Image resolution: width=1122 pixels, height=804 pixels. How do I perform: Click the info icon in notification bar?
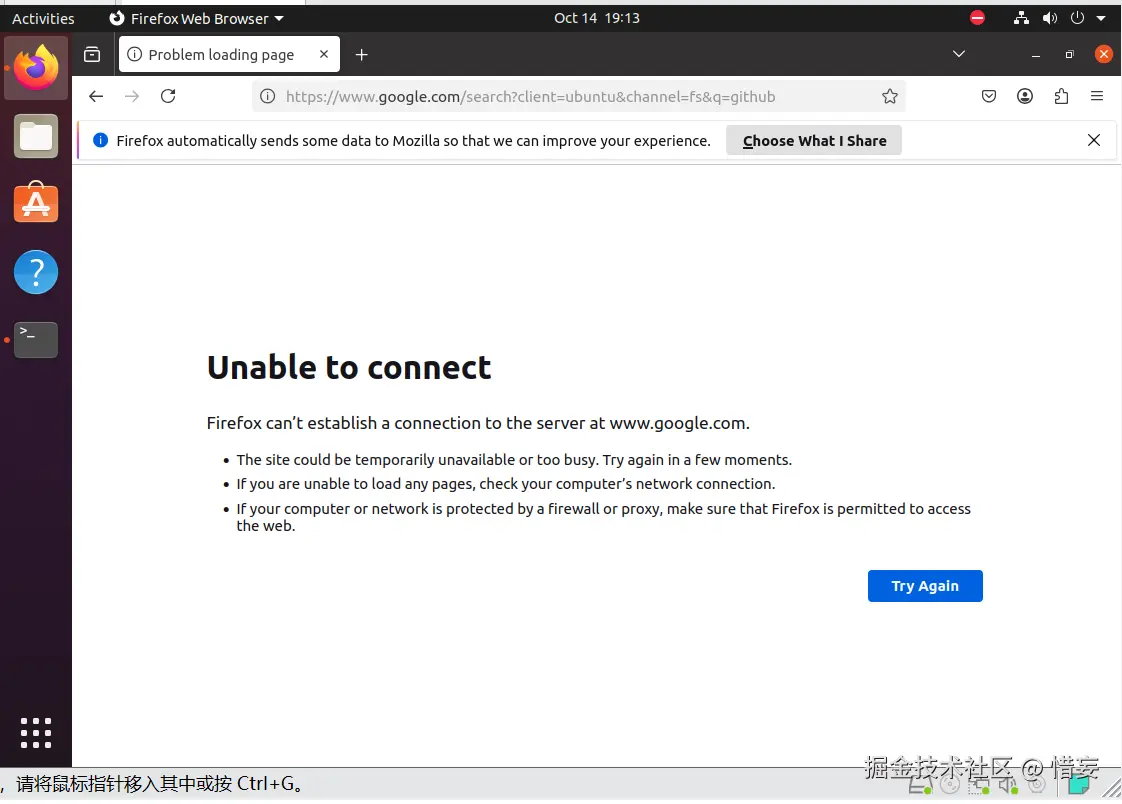pos(100,140)
